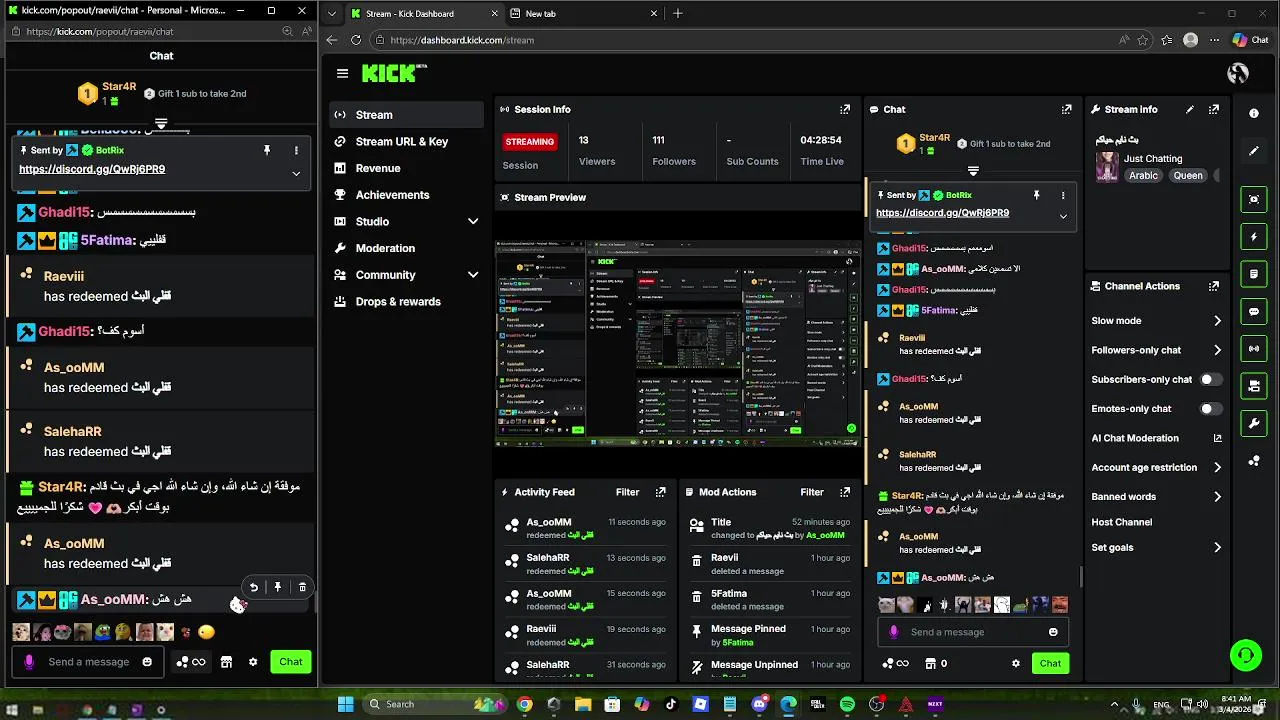Open the emoji picker in the popout chat
The image size is (1280, 720).
[147, 662]
